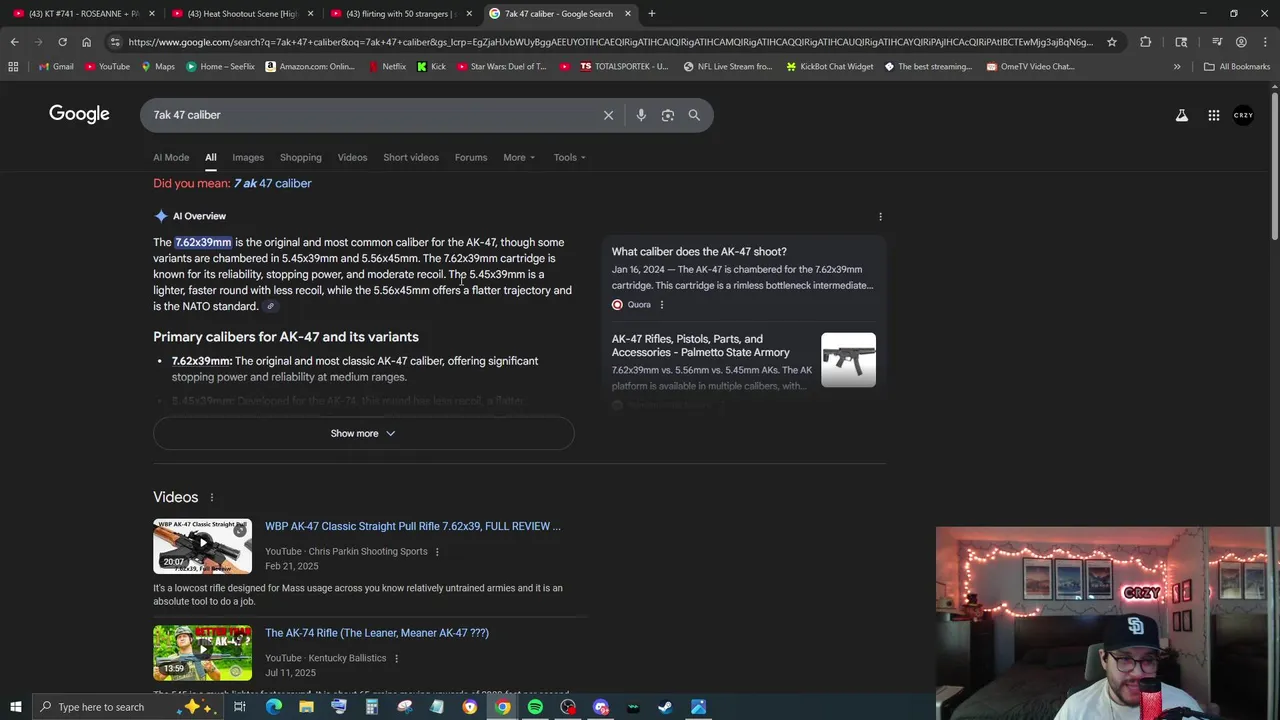Screen dimensions: 1280x720
Task: Select the All results tab
Action: (x=211, y=157)
